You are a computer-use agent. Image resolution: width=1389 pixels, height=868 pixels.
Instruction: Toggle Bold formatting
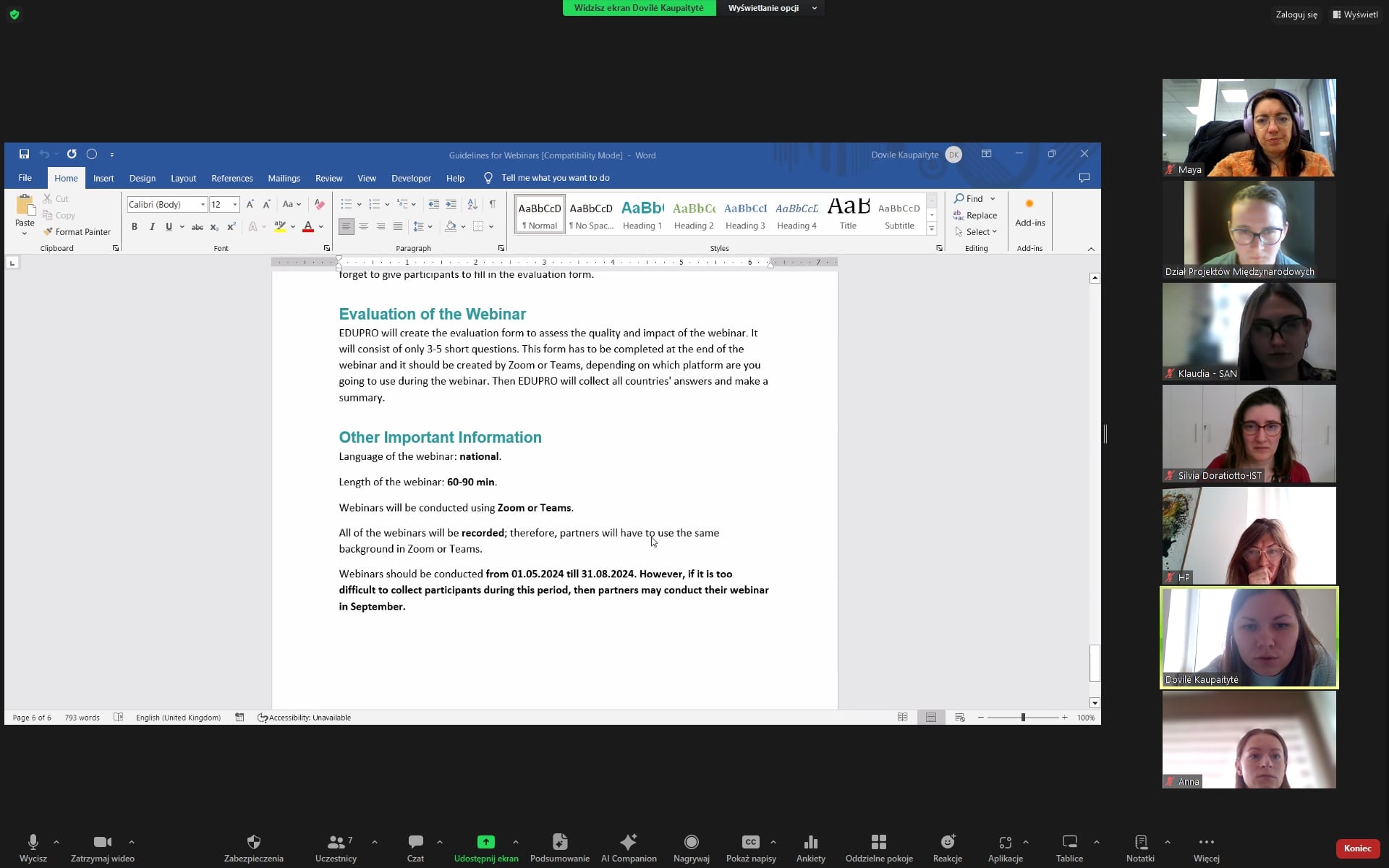[x=135, y=227]
